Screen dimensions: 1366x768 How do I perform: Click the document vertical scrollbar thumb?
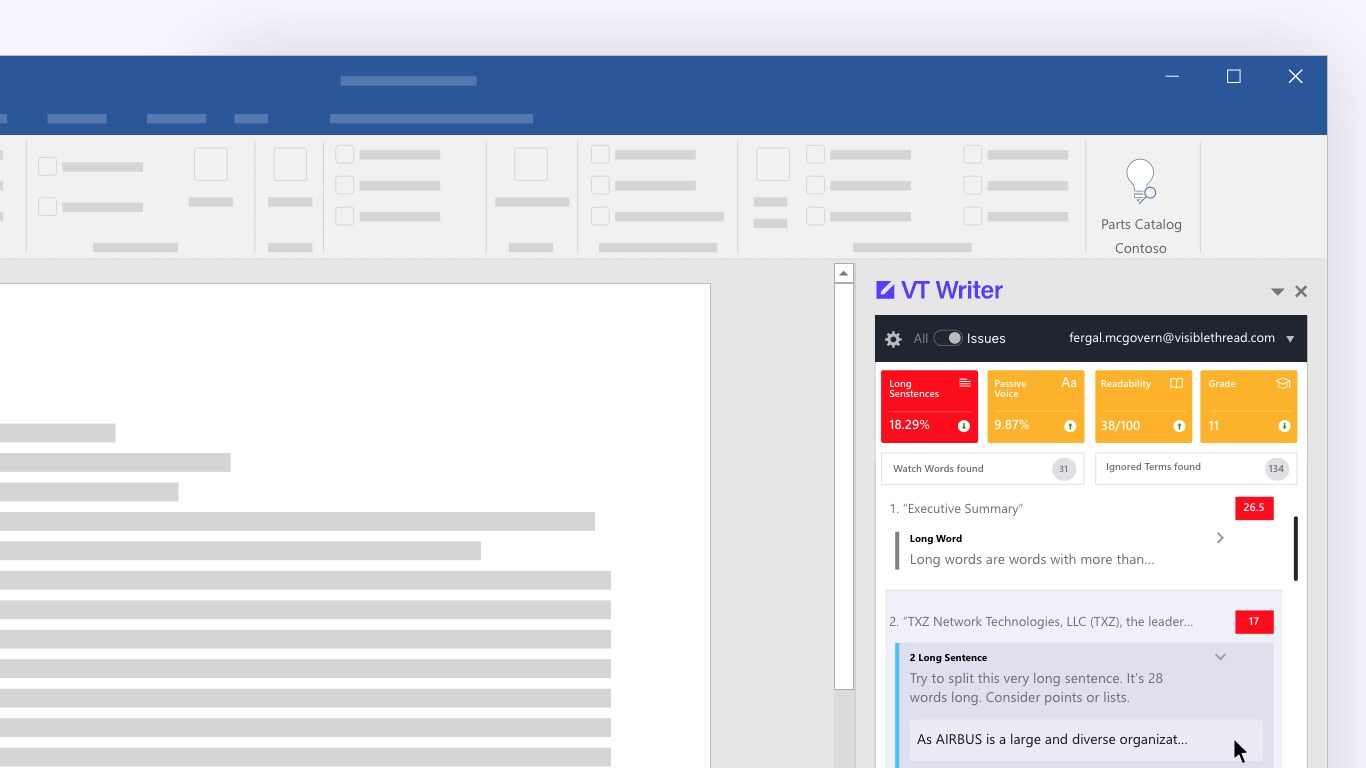844,486
